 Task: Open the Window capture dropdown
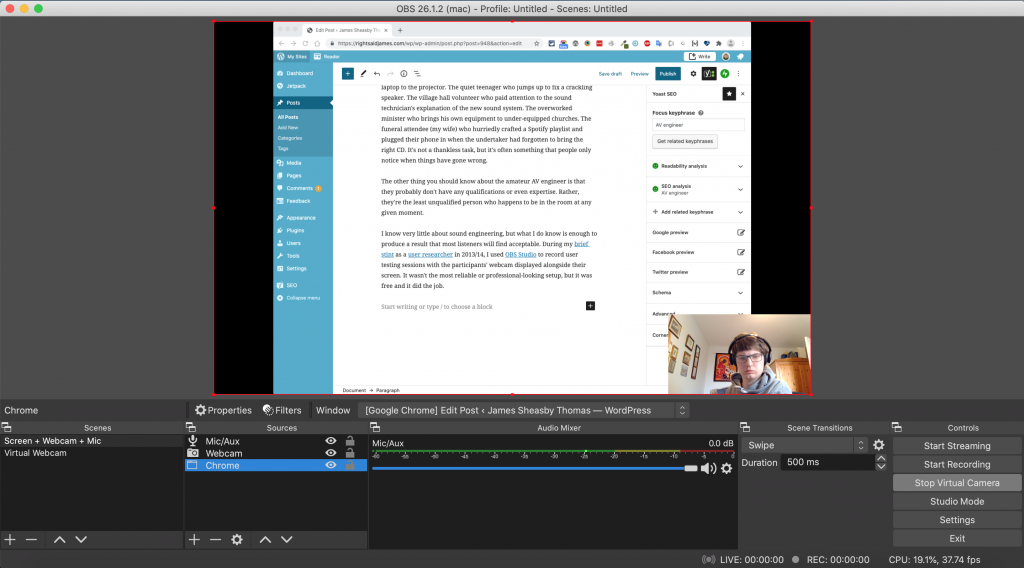(x=522, y=410)
